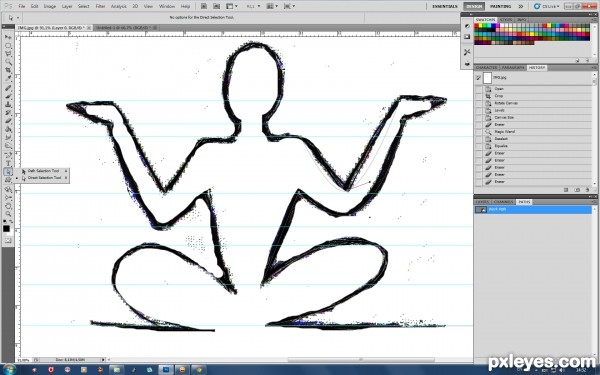Select the Lasso tool
The width and height of the screenshot is (600, 375).
point(8,54)
